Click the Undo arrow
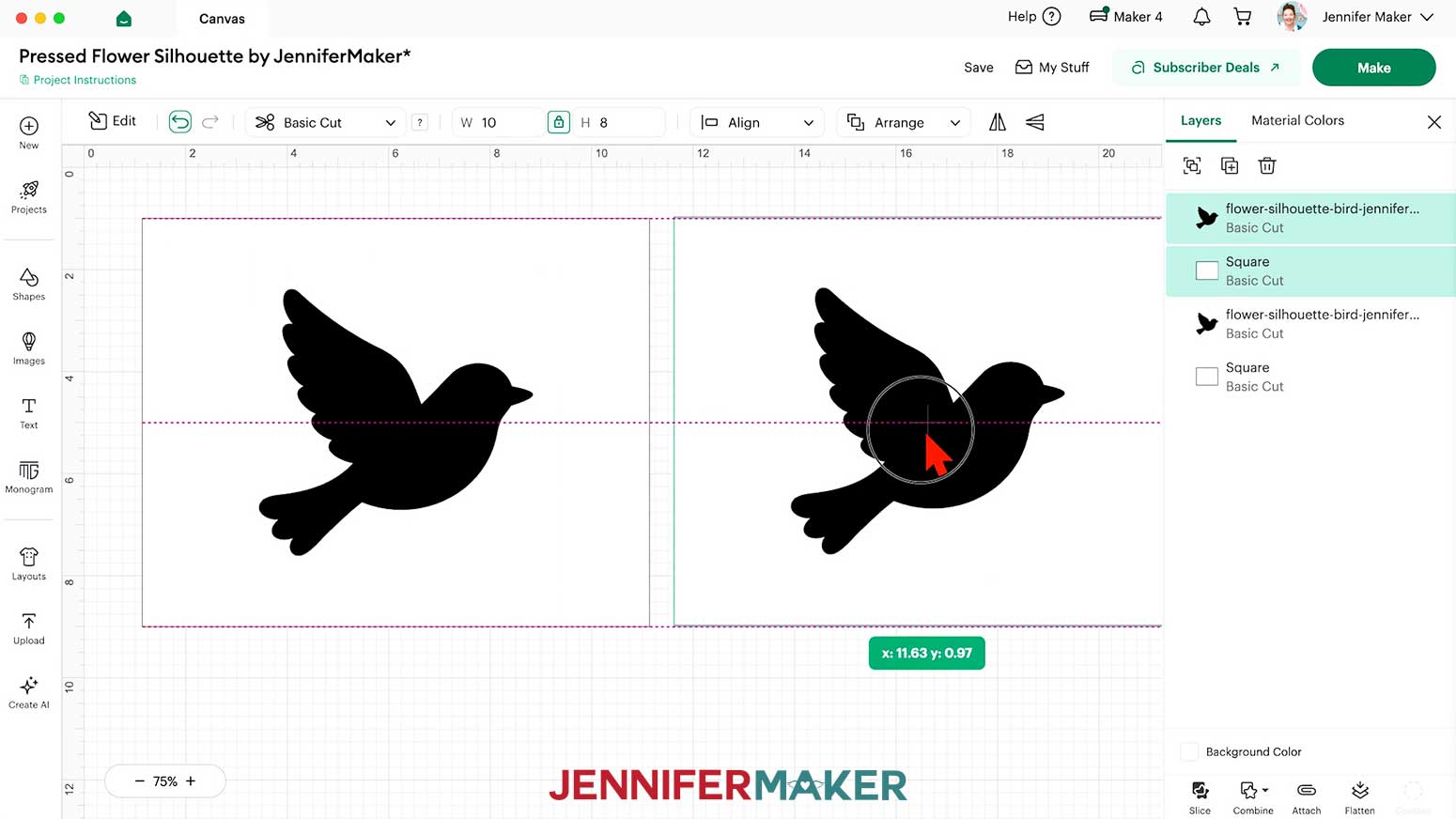1456x819 pixels. pos(179,122)
